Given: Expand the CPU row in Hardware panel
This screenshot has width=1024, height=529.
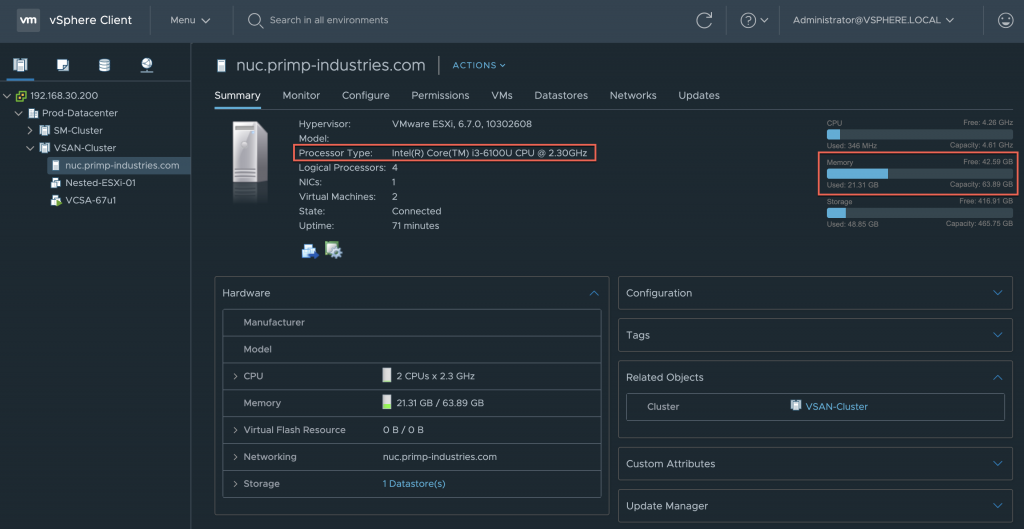Looking at the screenshot, I should pos(234,376).
